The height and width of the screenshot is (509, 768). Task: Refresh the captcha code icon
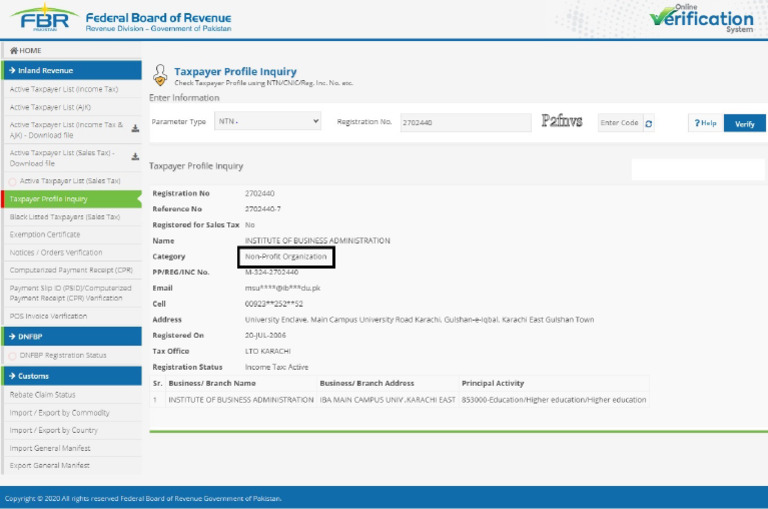[648, 123]
